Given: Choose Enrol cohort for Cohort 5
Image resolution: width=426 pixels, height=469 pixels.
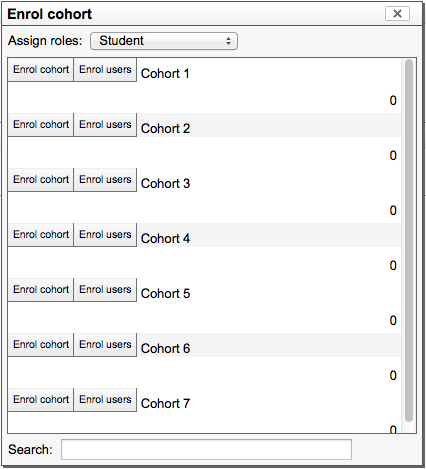Looking at the screenshot, I should (41, 290).
